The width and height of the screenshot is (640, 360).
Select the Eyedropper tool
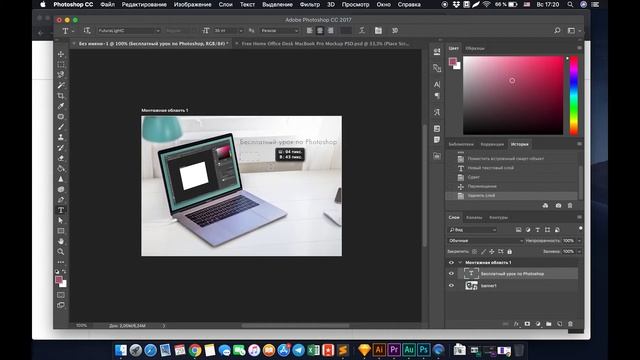pos(61,106)
